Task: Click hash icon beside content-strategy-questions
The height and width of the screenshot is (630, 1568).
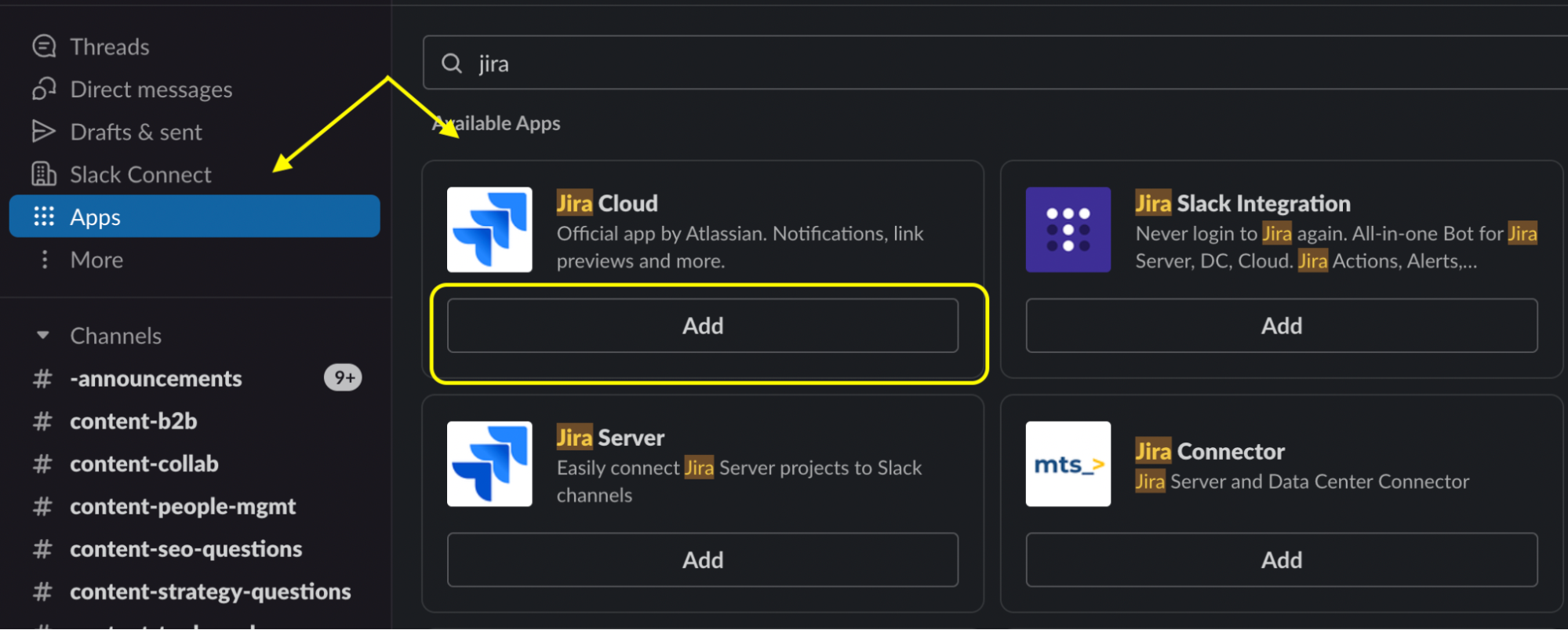Action: [x=42, y=592]
